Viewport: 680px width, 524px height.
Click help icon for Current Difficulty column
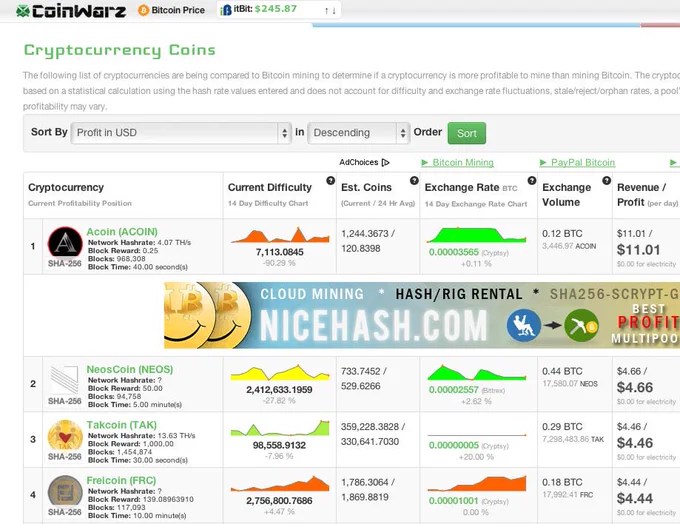330,180
